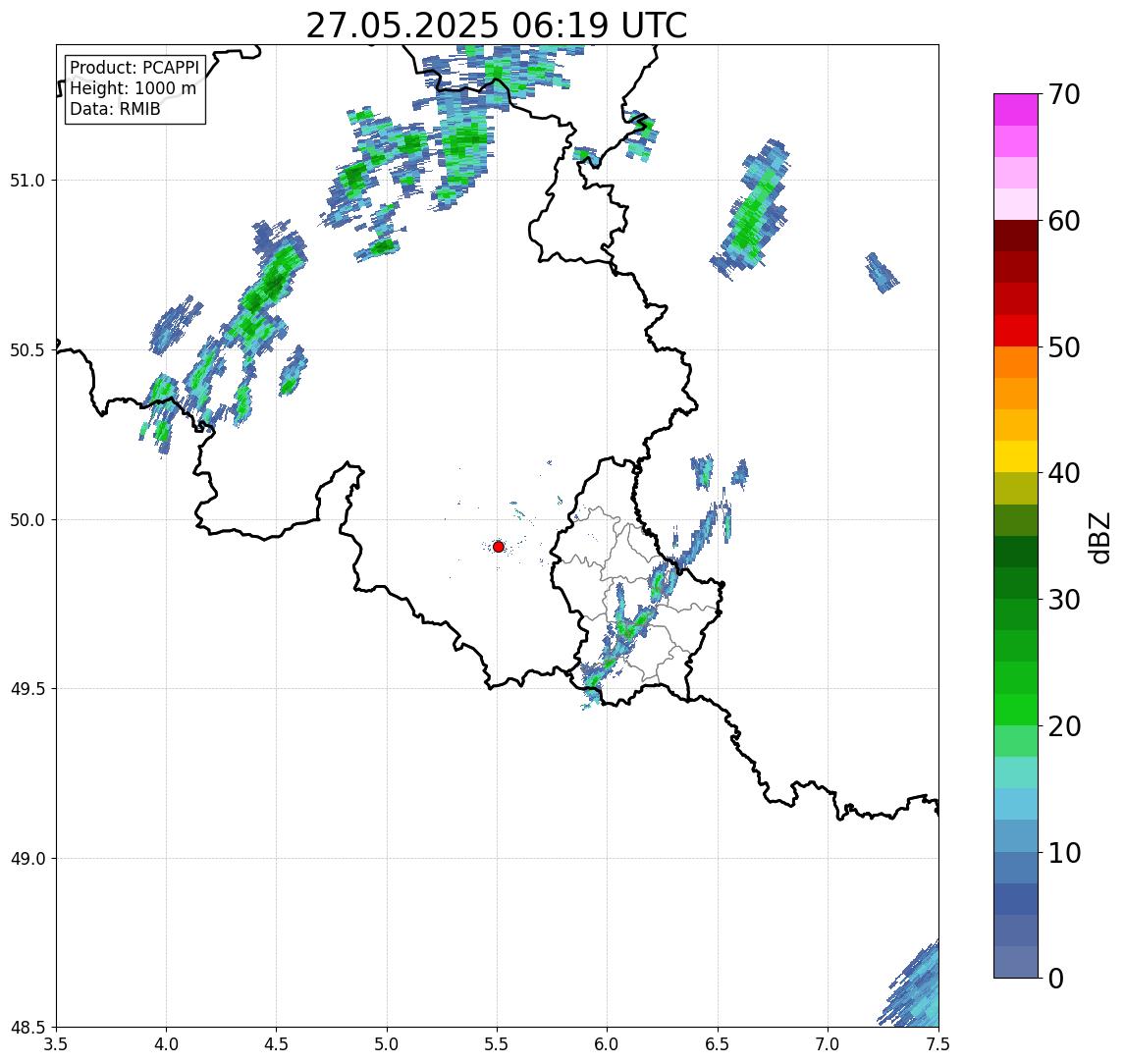Click the bright green colorbar segment above 20
1124x1064 pixels.
1016,709
